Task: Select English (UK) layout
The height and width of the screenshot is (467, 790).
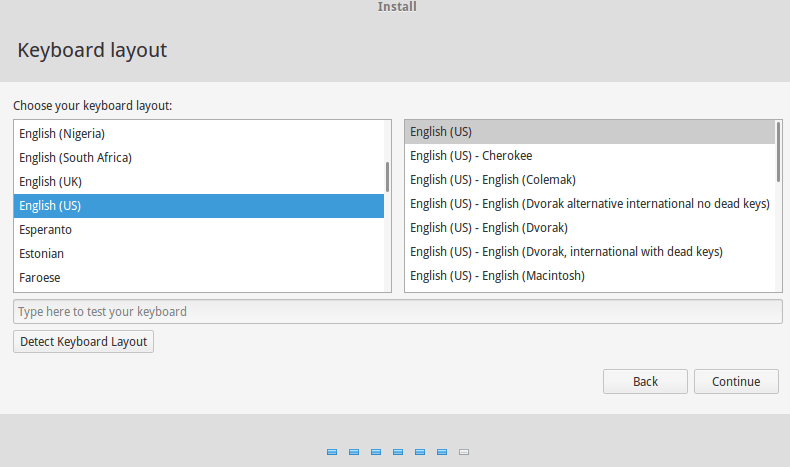Action: click(x=50, y=181)
